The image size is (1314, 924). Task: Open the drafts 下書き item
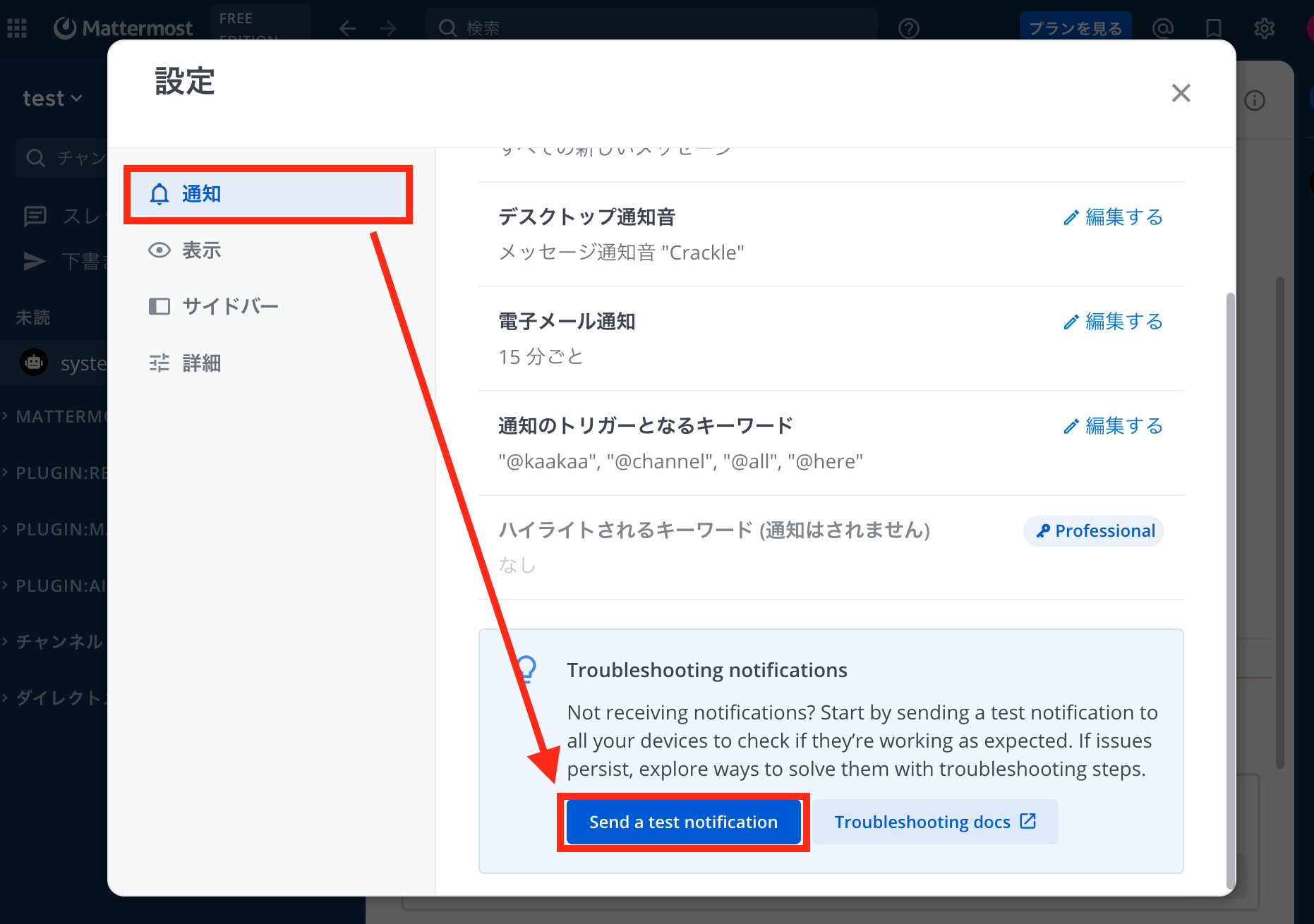click(x=64, y=261)
